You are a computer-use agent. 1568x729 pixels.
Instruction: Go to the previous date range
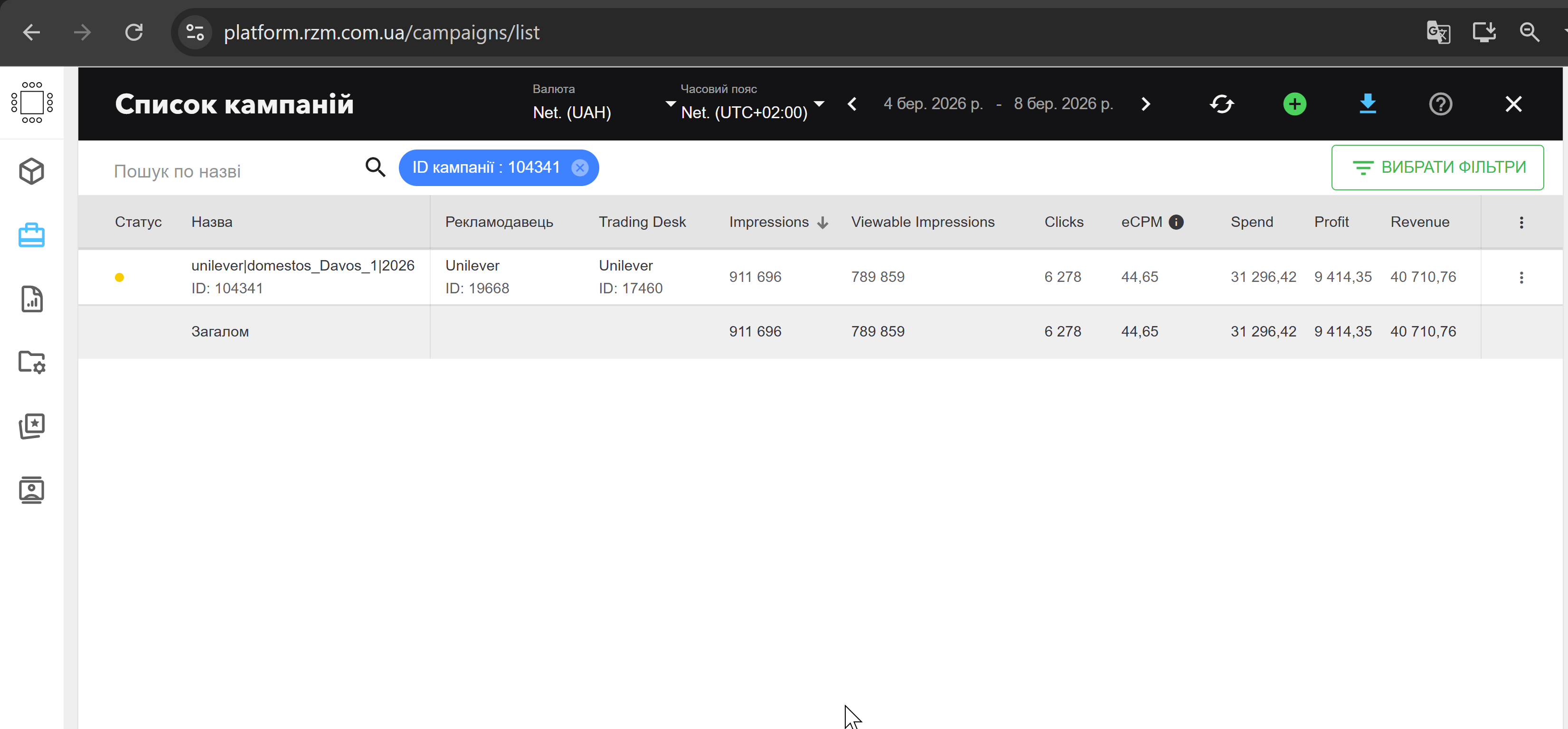point(852,104)
